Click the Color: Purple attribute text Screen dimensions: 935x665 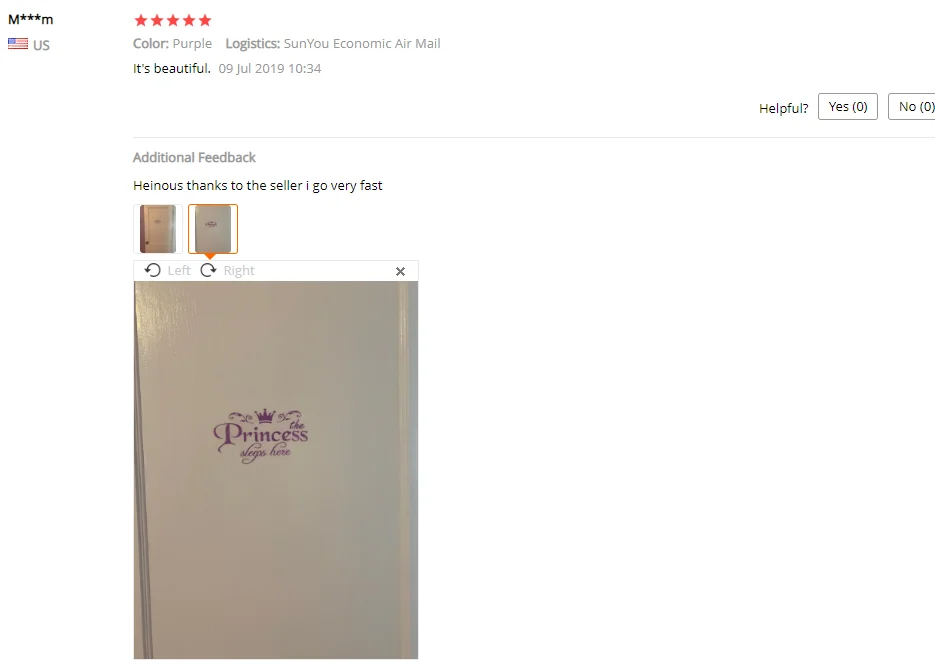tap(172, 44)
